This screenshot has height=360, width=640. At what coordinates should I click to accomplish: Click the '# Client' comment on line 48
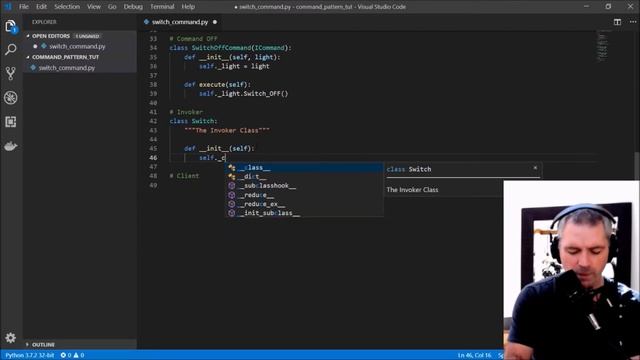pyautogui.click(x=184, y=176)
